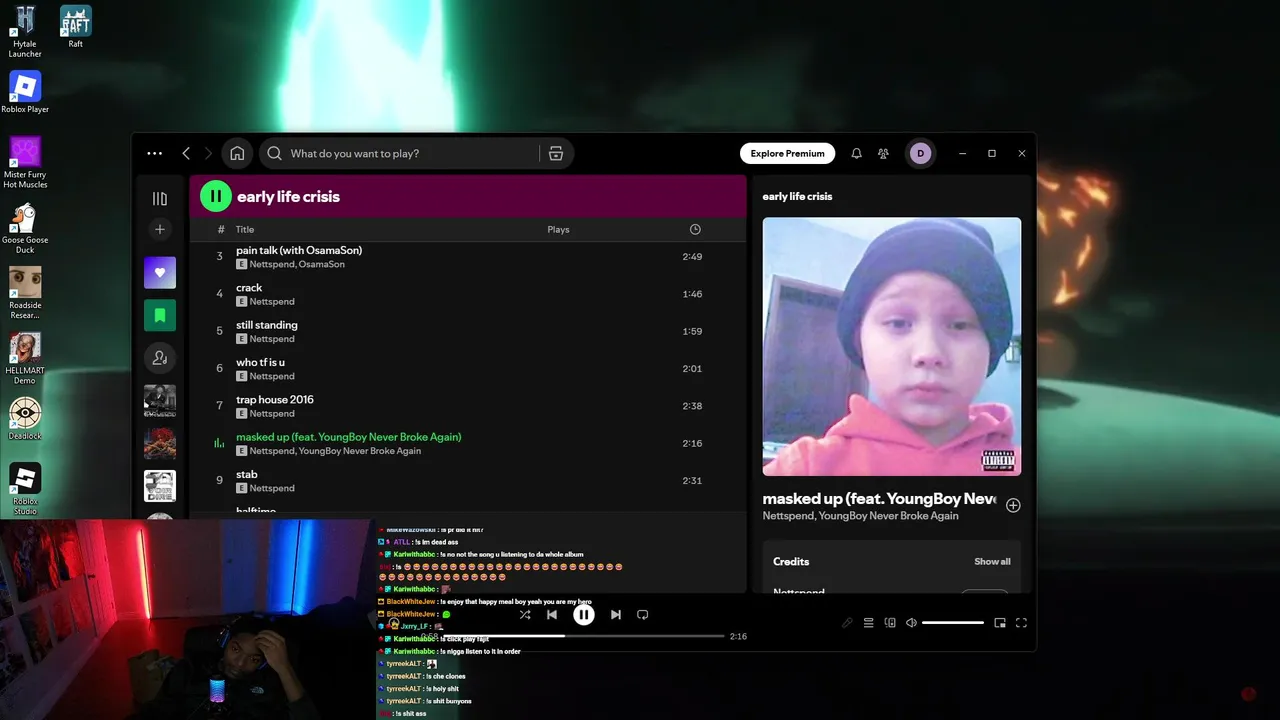Click the Explore Premium button
Image resolution: width=1280 pixels, height=720 pixels.
click(787, 153)
